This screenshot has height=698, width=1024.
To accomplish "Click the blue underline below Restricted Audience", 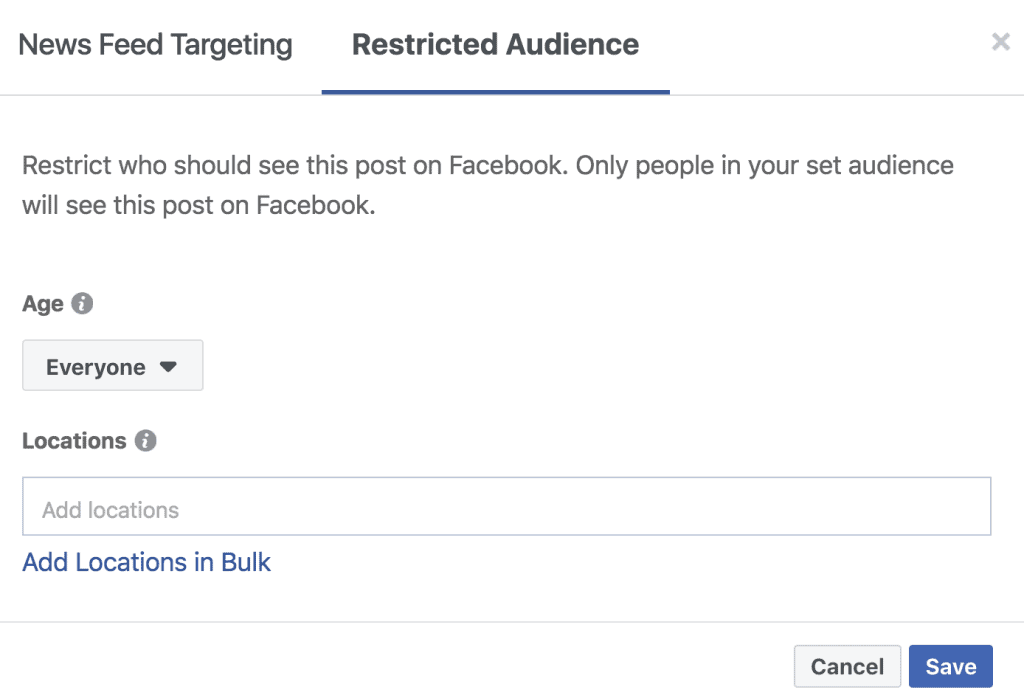I will click(x=495, y=92).
